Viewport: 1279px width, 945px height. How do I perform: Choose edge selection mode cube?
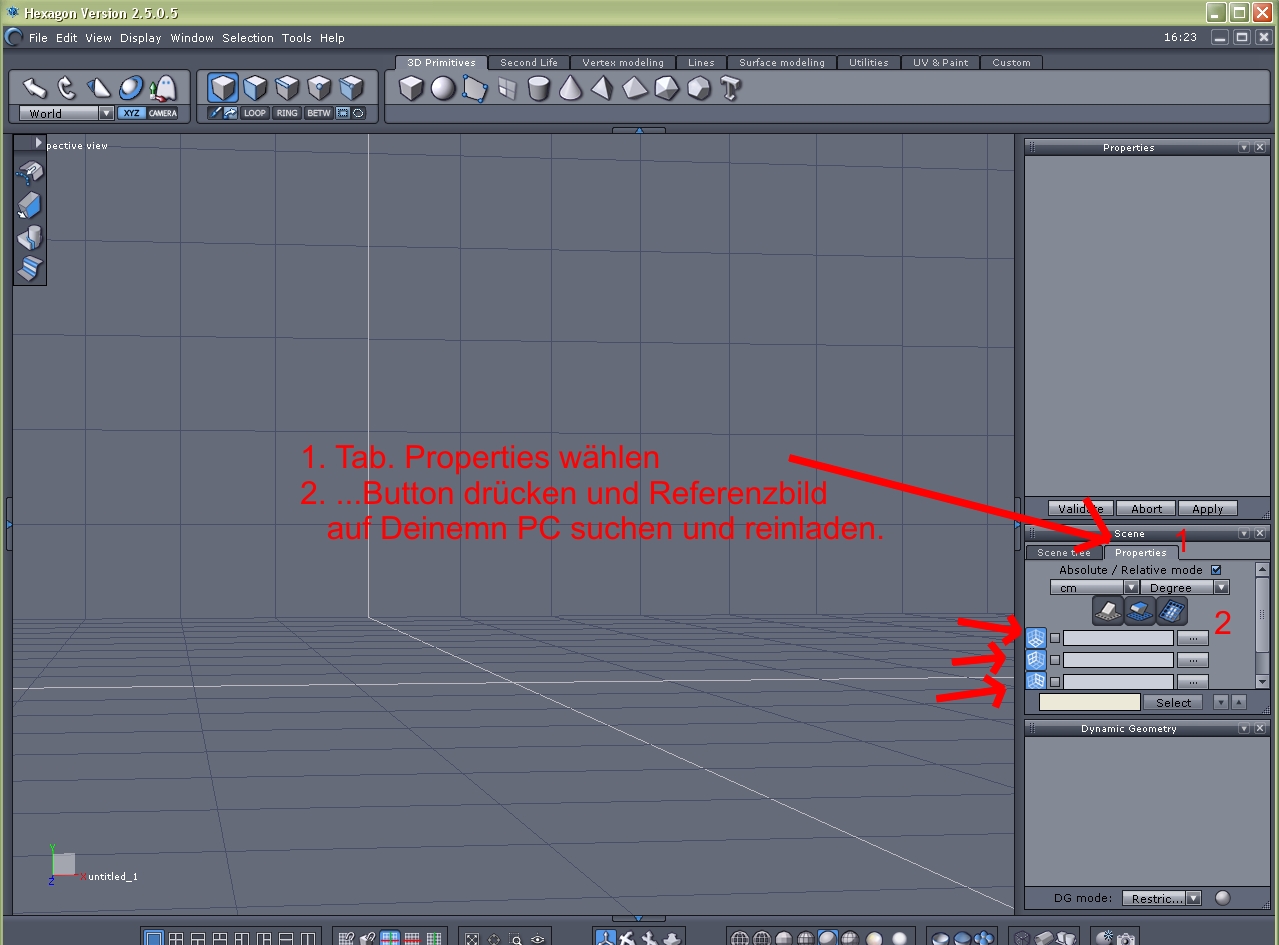pyautogui.click(x=288, y=88)
